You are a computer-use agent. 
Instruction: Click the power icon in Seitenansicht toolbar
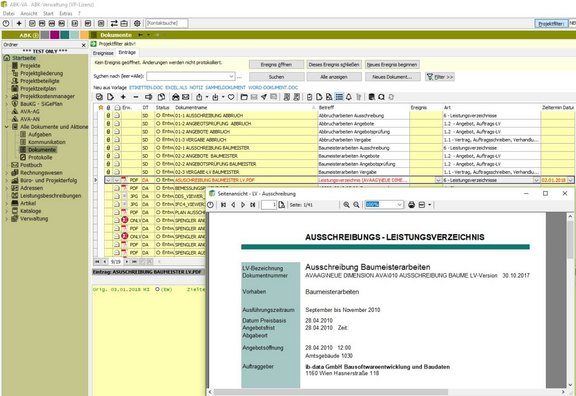(x=210, y=205)
